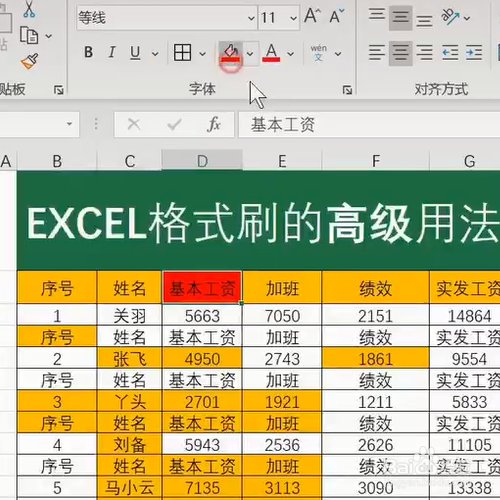Increase font size with larger A
The height and width of the screenshot is (500, 500).
[312, 16]
